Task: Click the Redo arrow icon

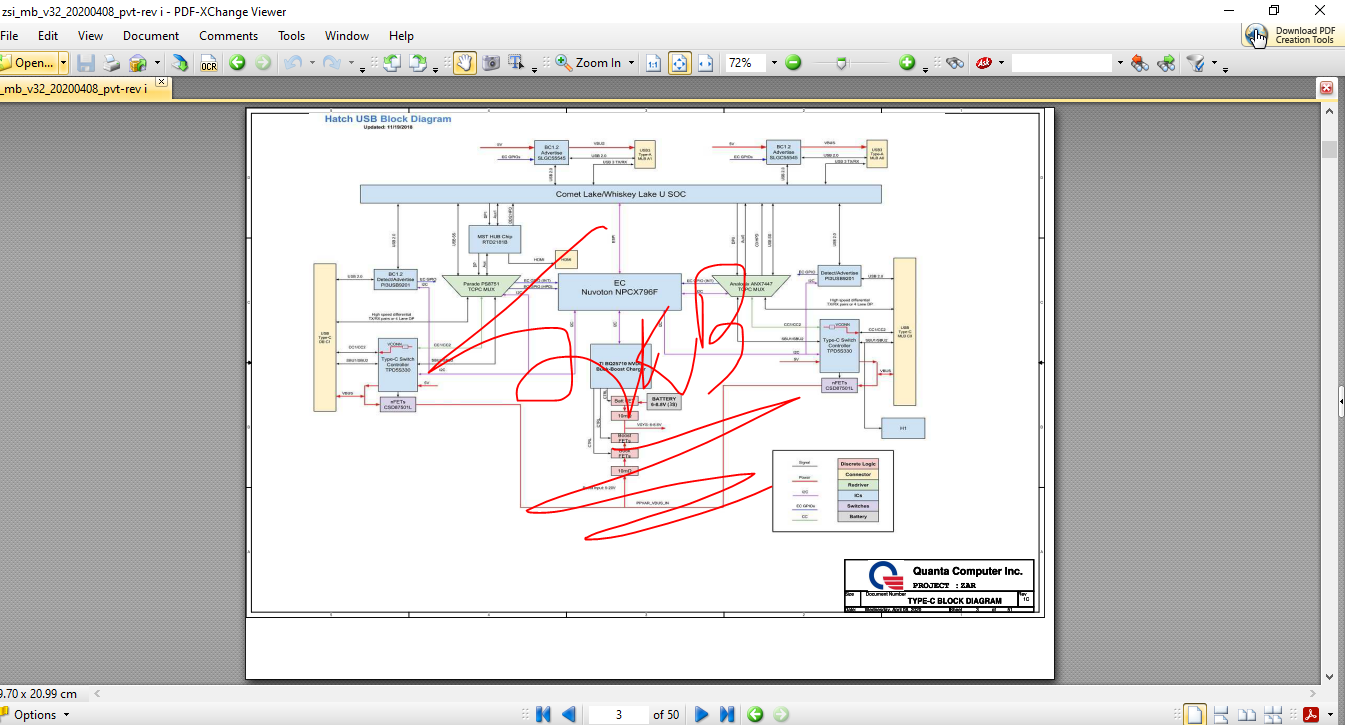Action: point(332,63)
